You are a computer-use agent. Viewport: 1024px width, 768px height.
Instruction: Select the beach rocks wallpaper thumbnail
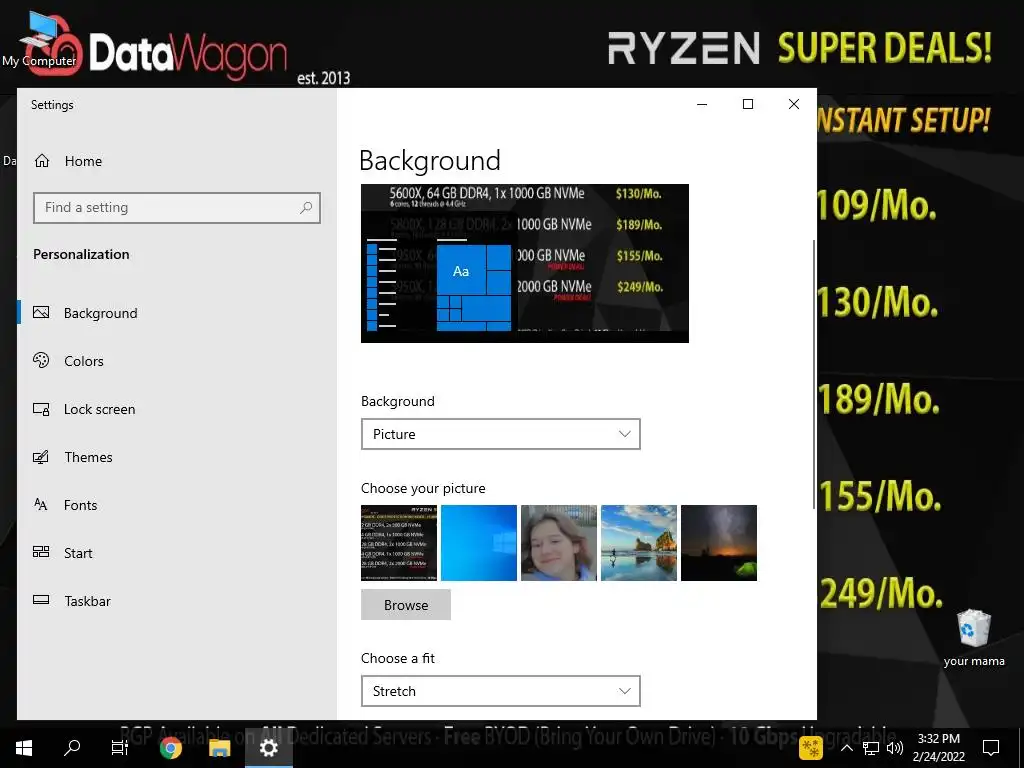pos(639,543)
